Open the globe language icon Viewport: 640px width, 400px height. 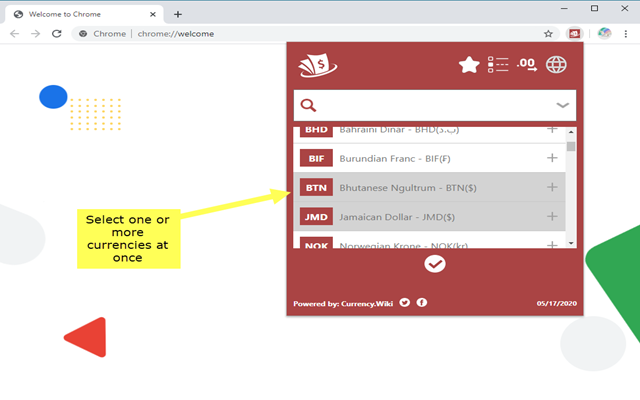point(556,65)
